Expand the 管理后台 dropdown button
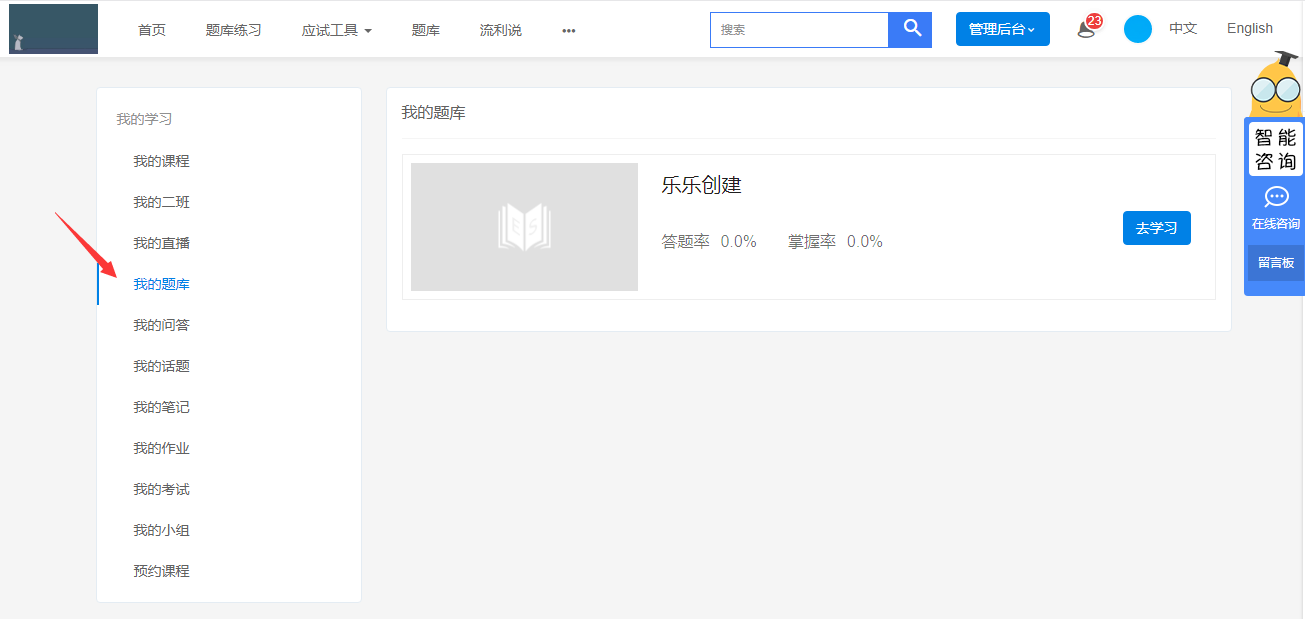This screenshot has width=1305, height=619. click(x=1002, y=29)
